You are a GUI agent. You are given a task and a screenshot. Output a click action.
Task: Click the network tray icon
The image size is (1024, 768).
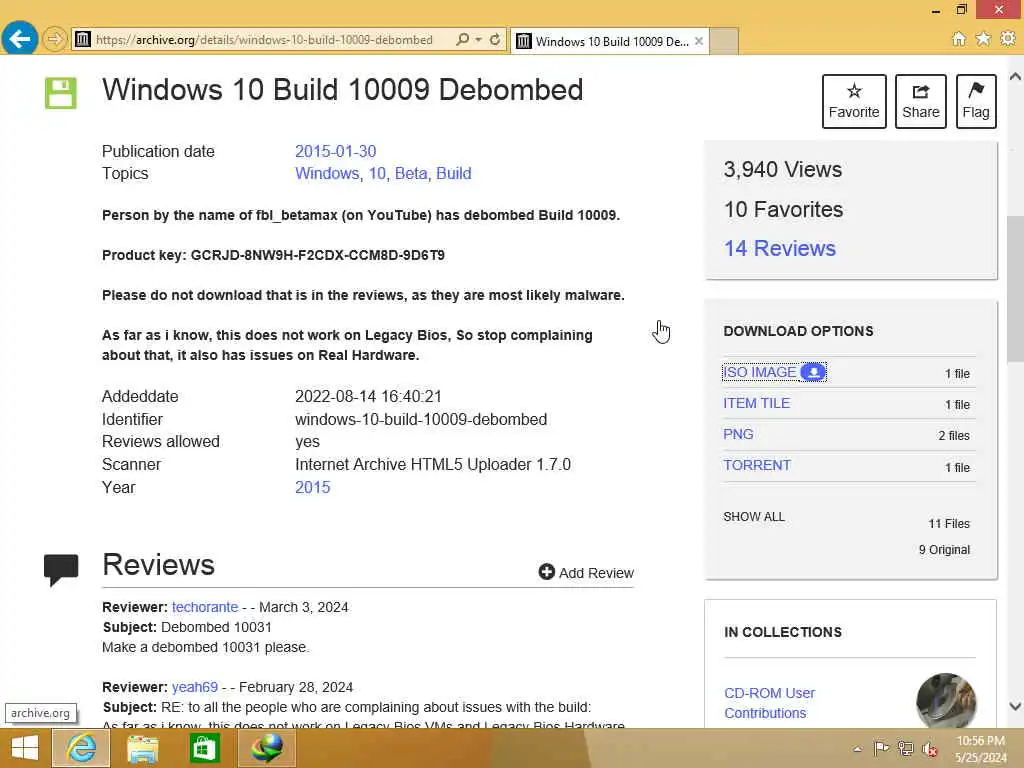click(905, 748)
